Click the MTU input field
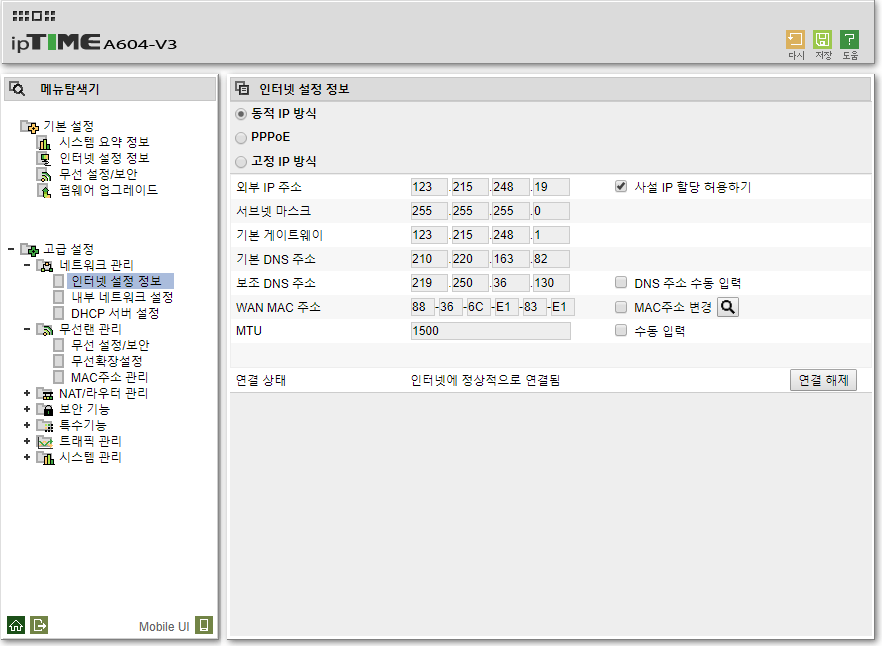This screenshot has height=646, width=887. 490,331
